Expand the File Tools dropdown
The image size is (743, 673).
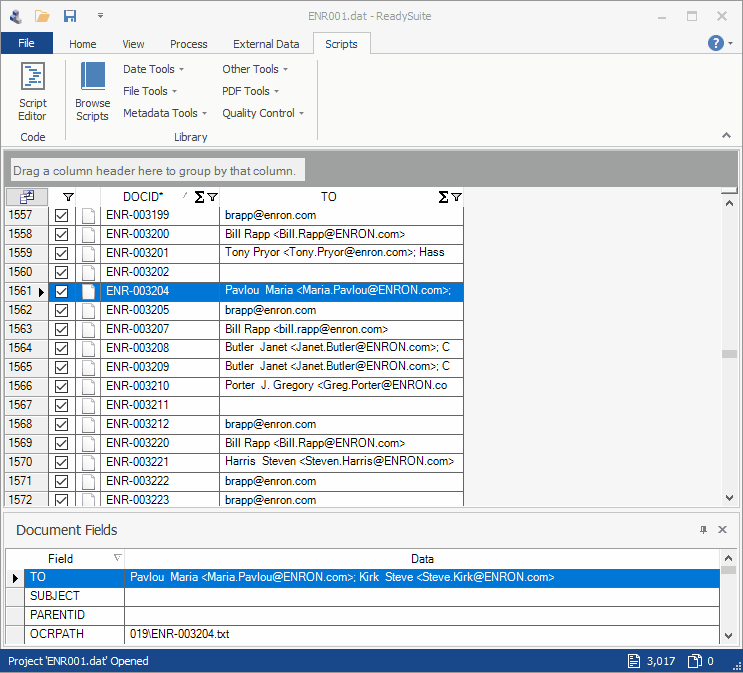(x=150, y=91)
